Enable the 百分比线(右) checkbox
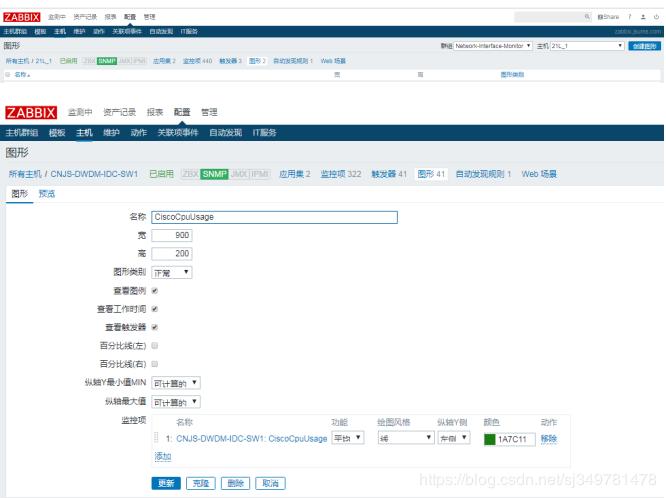The image size is (666, 498). pos(155,364)
